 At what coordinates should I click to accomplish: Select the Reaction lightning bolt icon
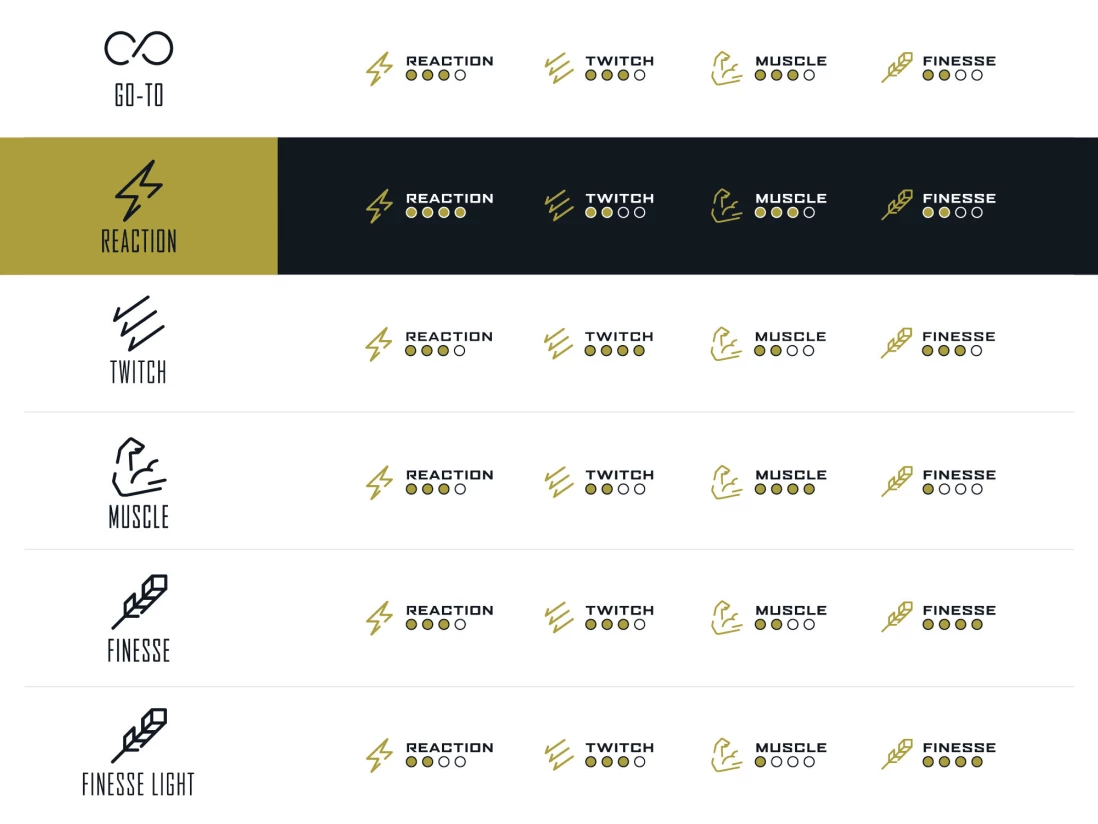pyautogui.click(x=139, y=190)
